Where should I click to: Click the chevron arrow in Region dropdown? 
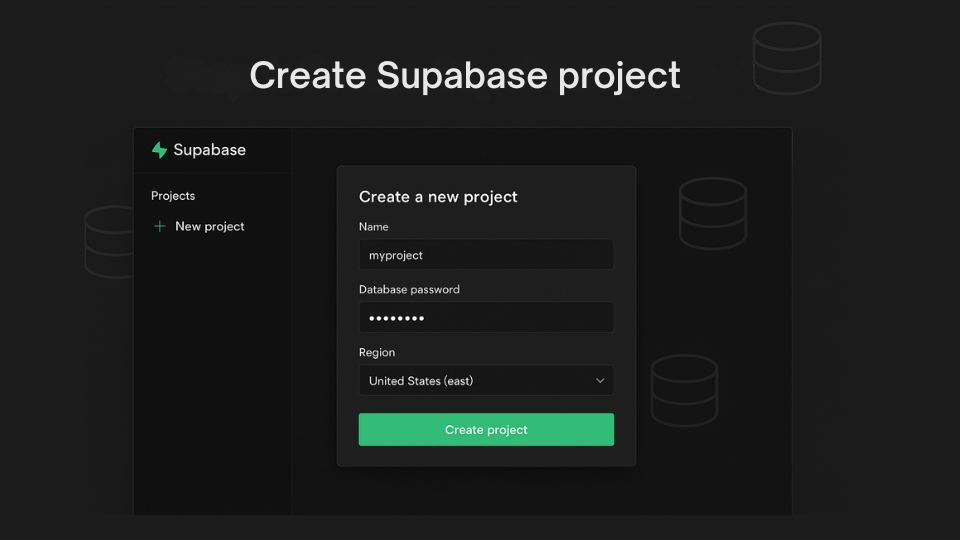(600, 381)
